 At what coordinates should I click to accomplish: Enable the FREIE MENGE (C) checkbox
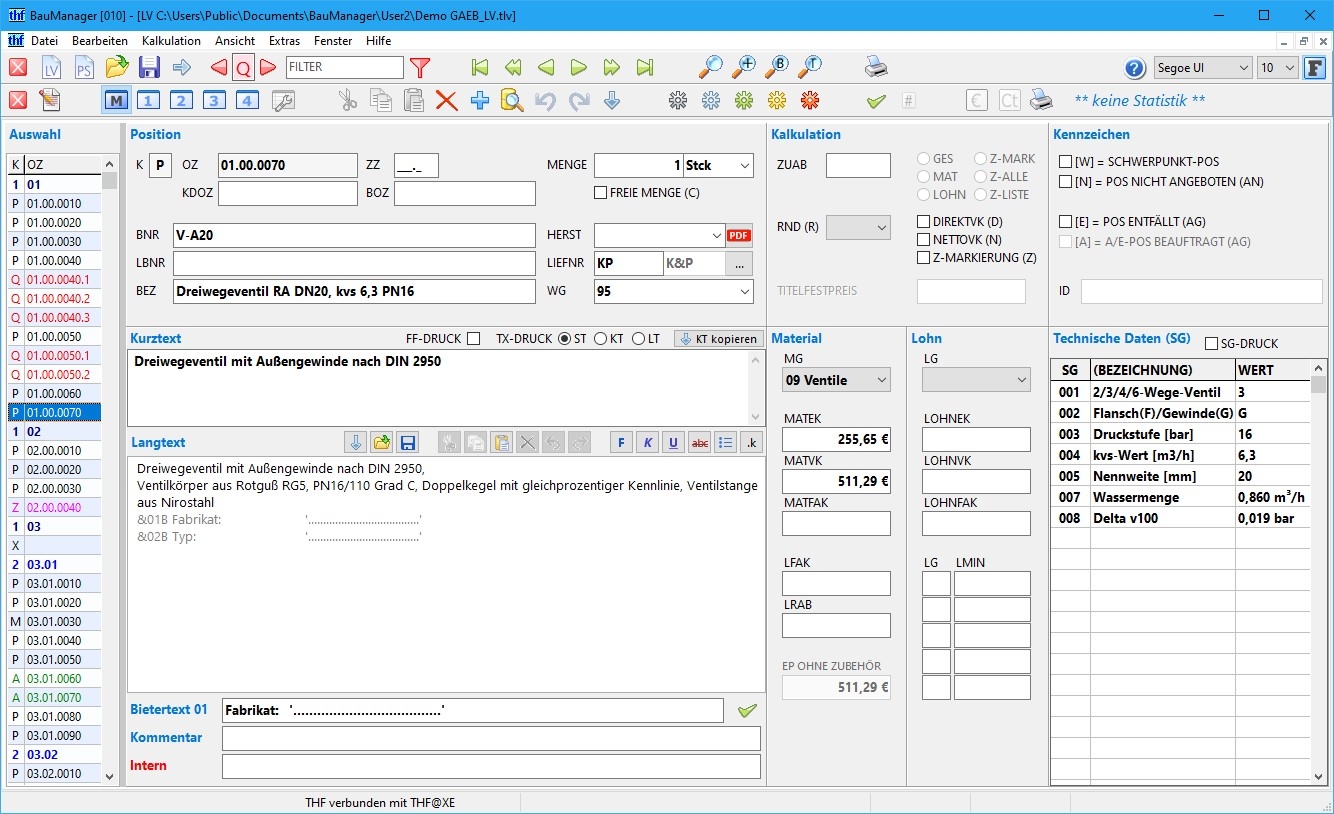click(x=601, y=193)
